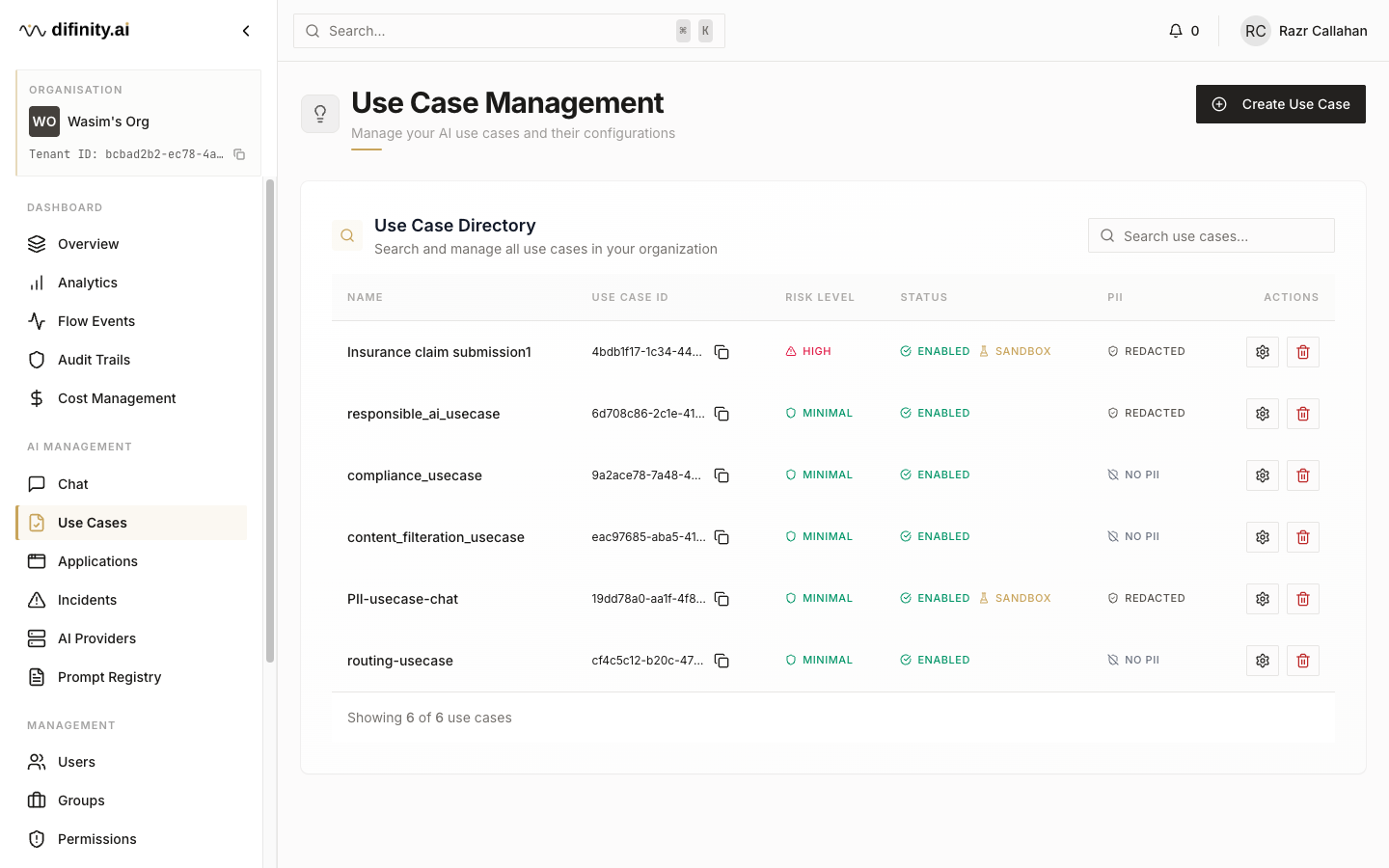Delete the content_filteration_usecase row
This screenshot has width=1389, height=868.
1303,537
